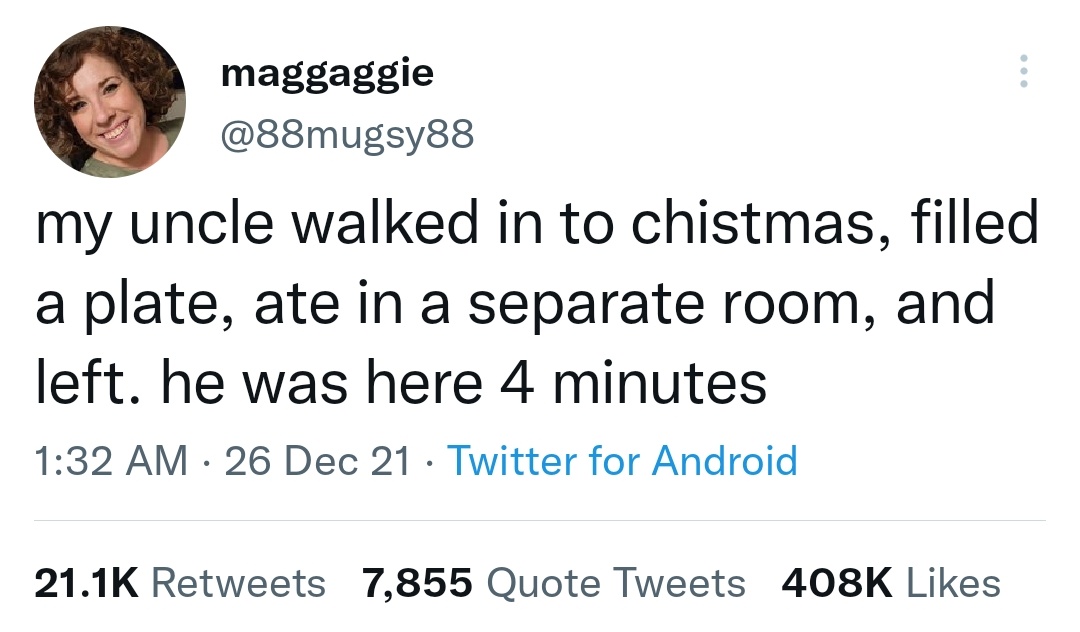Open the maggaggie display name profile link

click(326, 72)
